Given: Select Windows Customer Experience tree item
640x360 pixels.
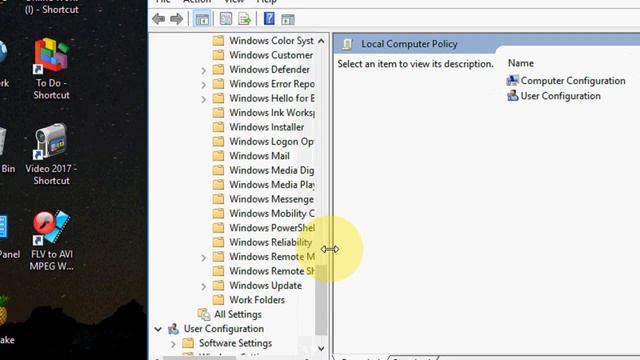Looking at the screenshot, I should pyautogui.click(x=271, y=55).
